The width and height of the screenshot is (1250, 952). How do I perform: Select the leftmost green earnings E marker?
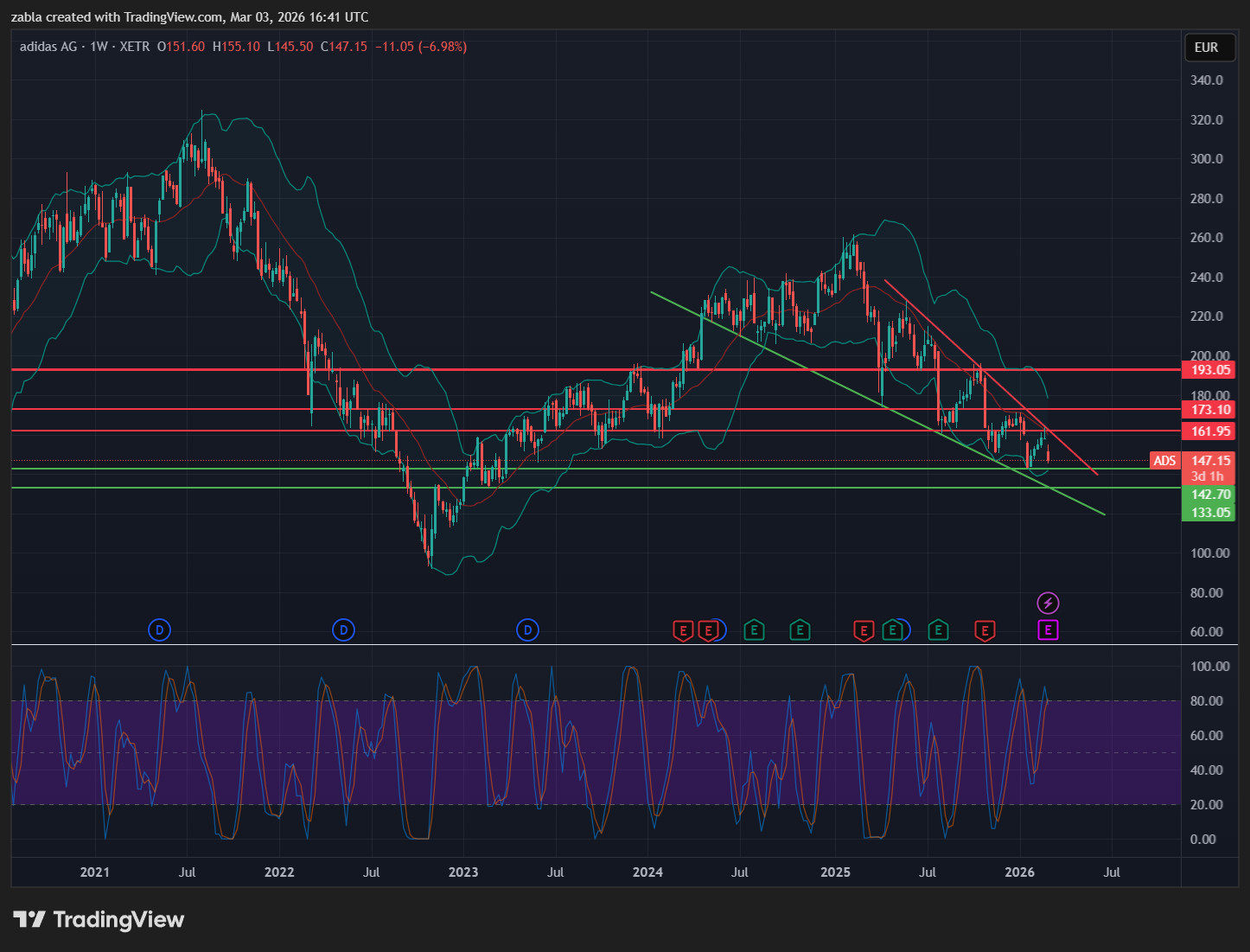[754, 630]
